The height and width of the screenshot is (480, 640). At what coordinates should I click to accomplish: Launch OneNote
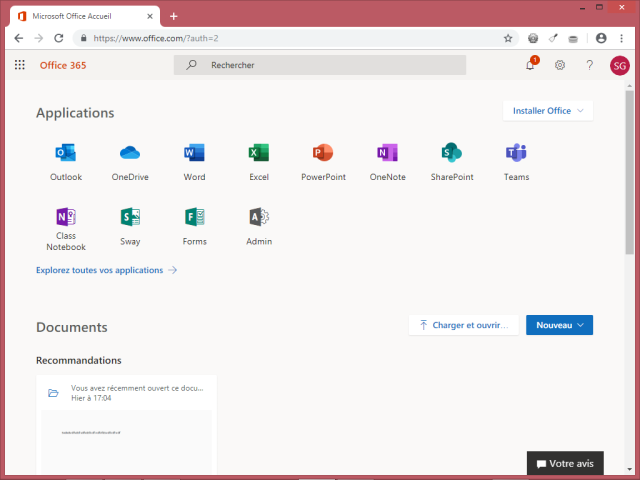(387, 153)
